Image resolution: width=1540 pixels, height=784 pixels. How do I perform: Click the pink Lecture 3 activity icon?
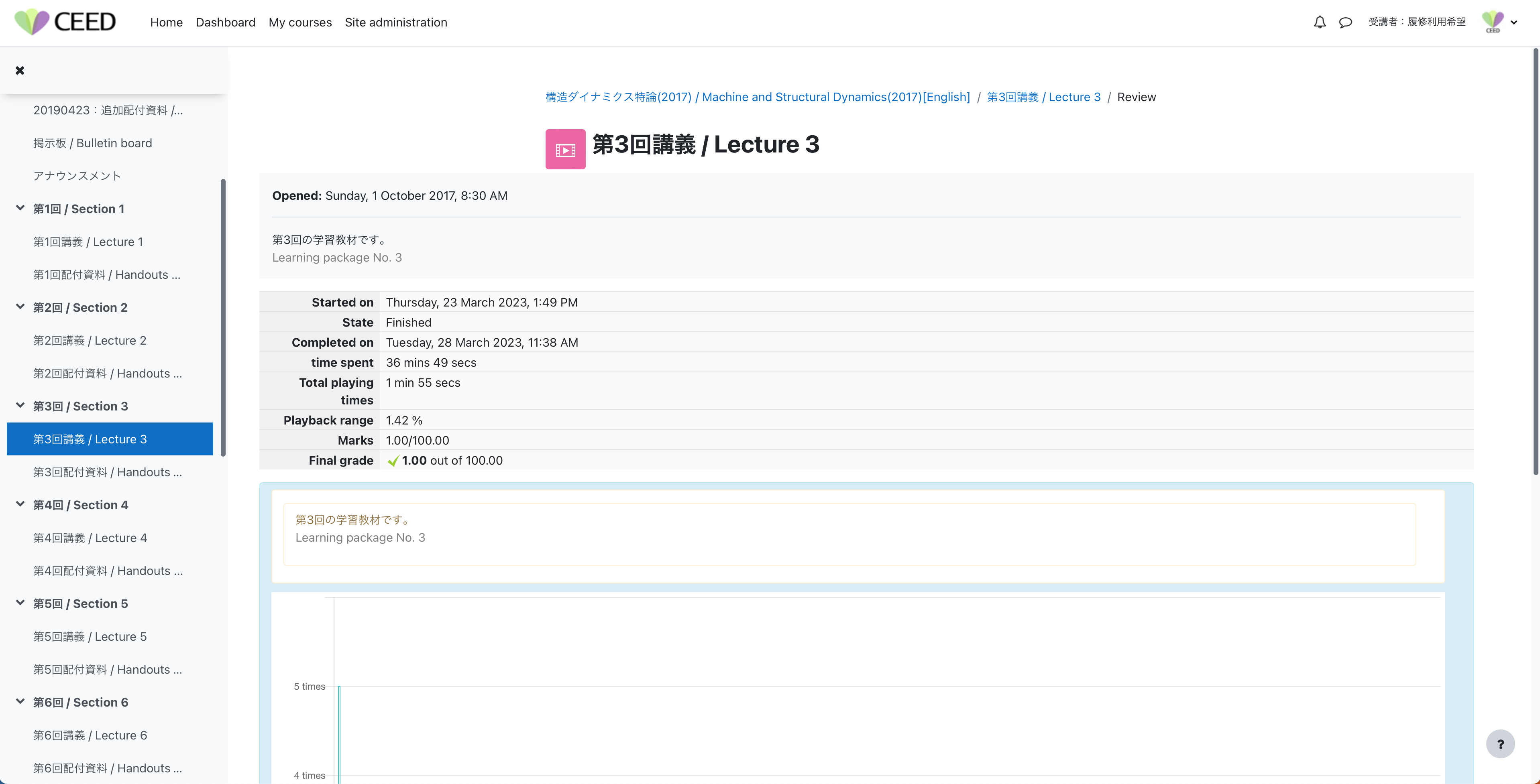point(565,149)
